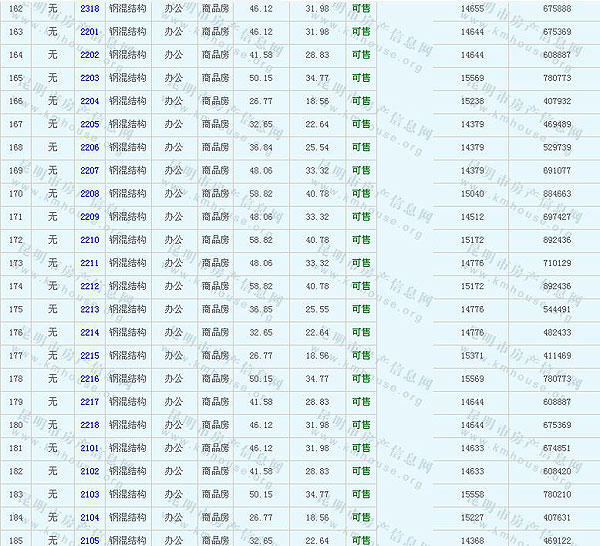Select the total price cell 544491
Viewport: 600px width, 546px height.
tap(557, 309)
